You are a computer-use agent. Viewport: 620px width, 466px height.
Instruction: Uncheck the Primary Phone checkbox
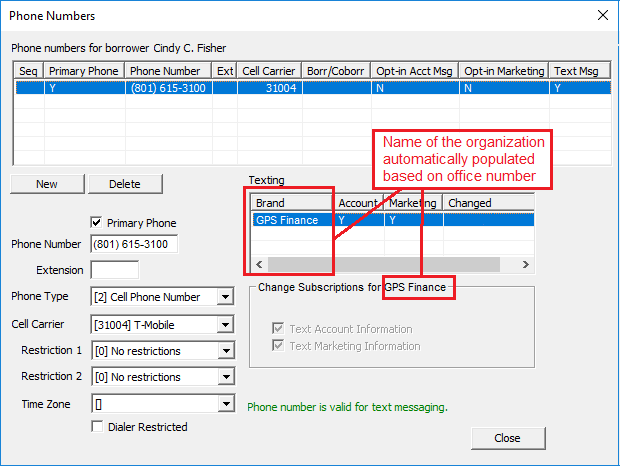click(x=97, y=223)
